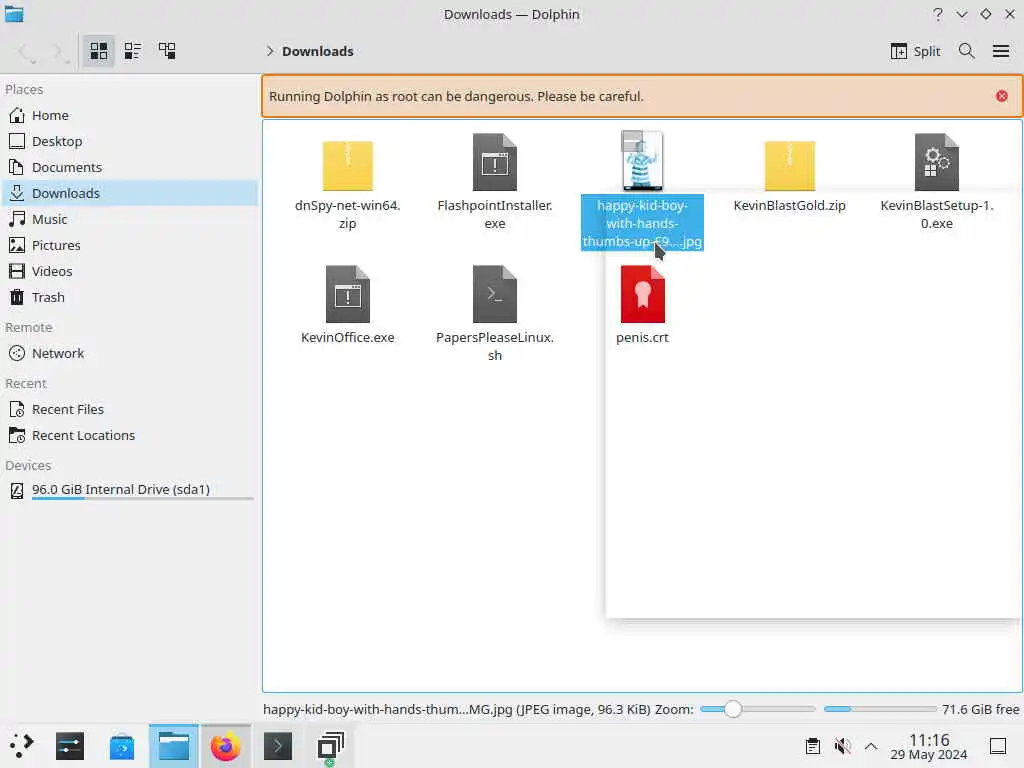Adjust the icon Zoom slider
The width and height of the screenshot is (1024, 768).
[758, 709]
